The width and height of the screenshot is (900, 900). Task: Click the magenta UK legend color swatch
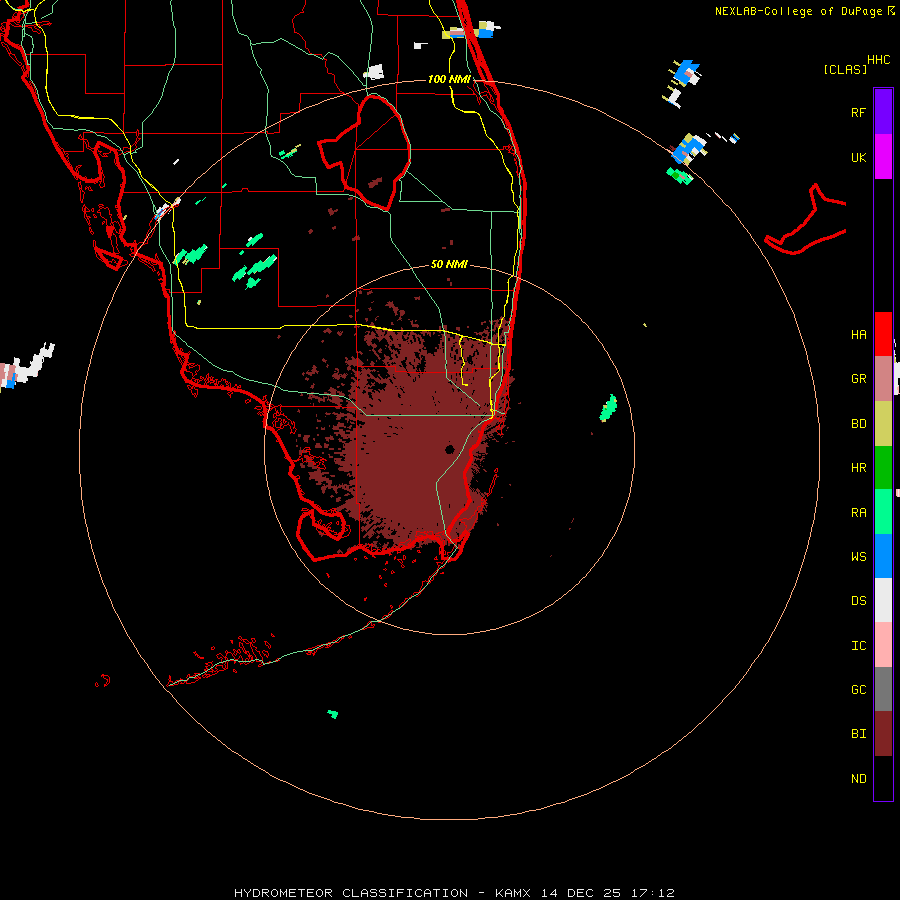click(883, 156)
